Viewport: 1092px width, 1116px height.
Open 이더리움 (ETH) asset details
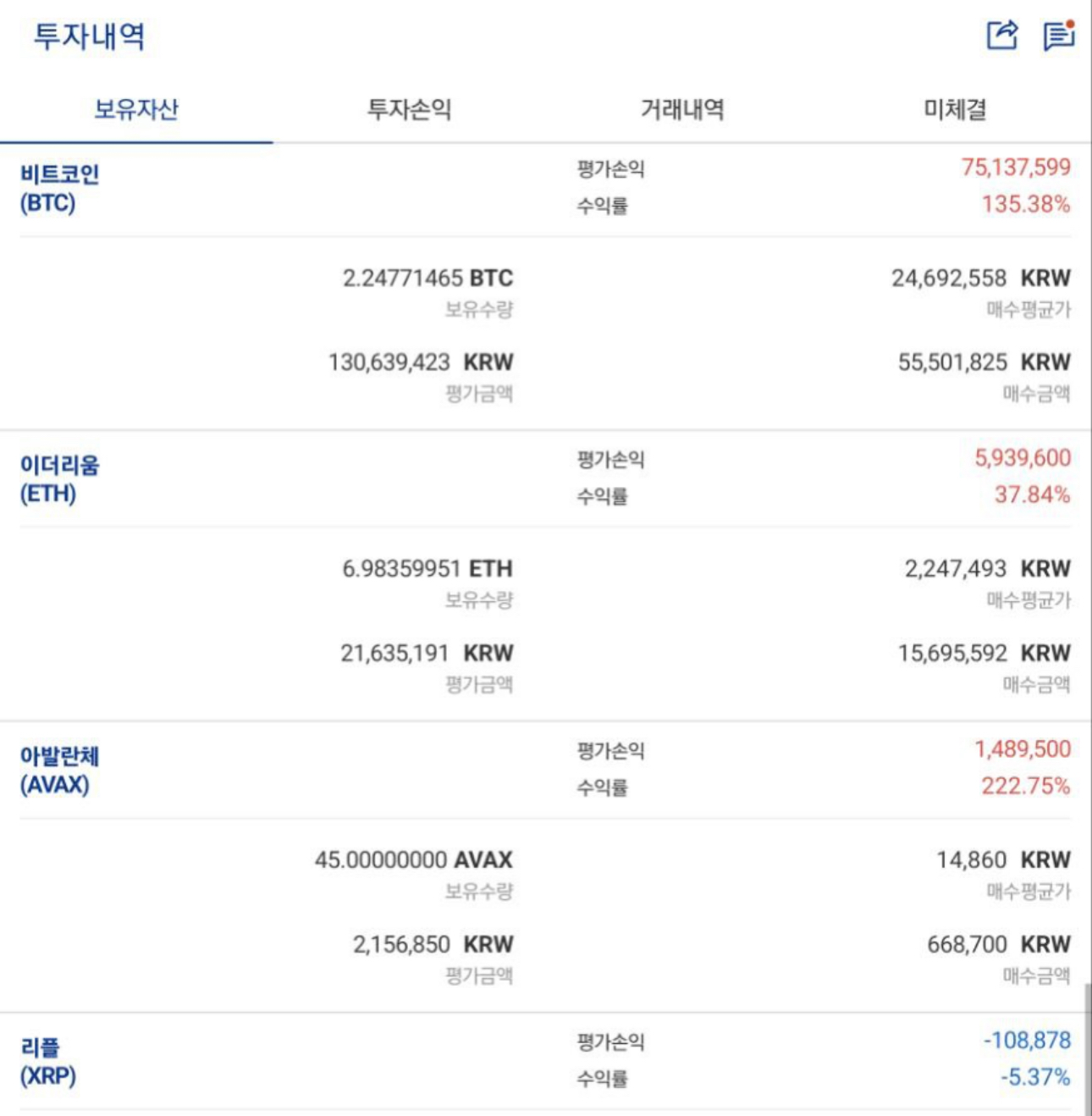coord(59,478)
